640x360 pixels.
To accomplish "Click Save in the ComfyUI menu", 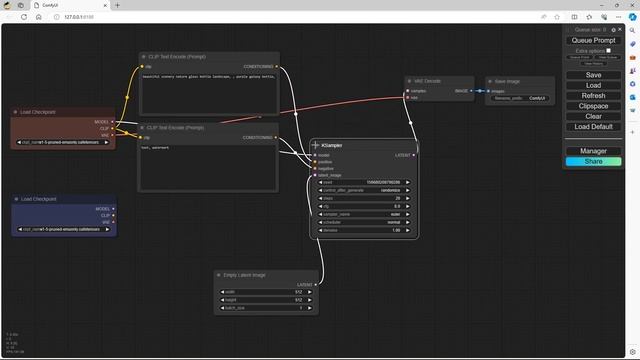I will click(x=593, y=75).
